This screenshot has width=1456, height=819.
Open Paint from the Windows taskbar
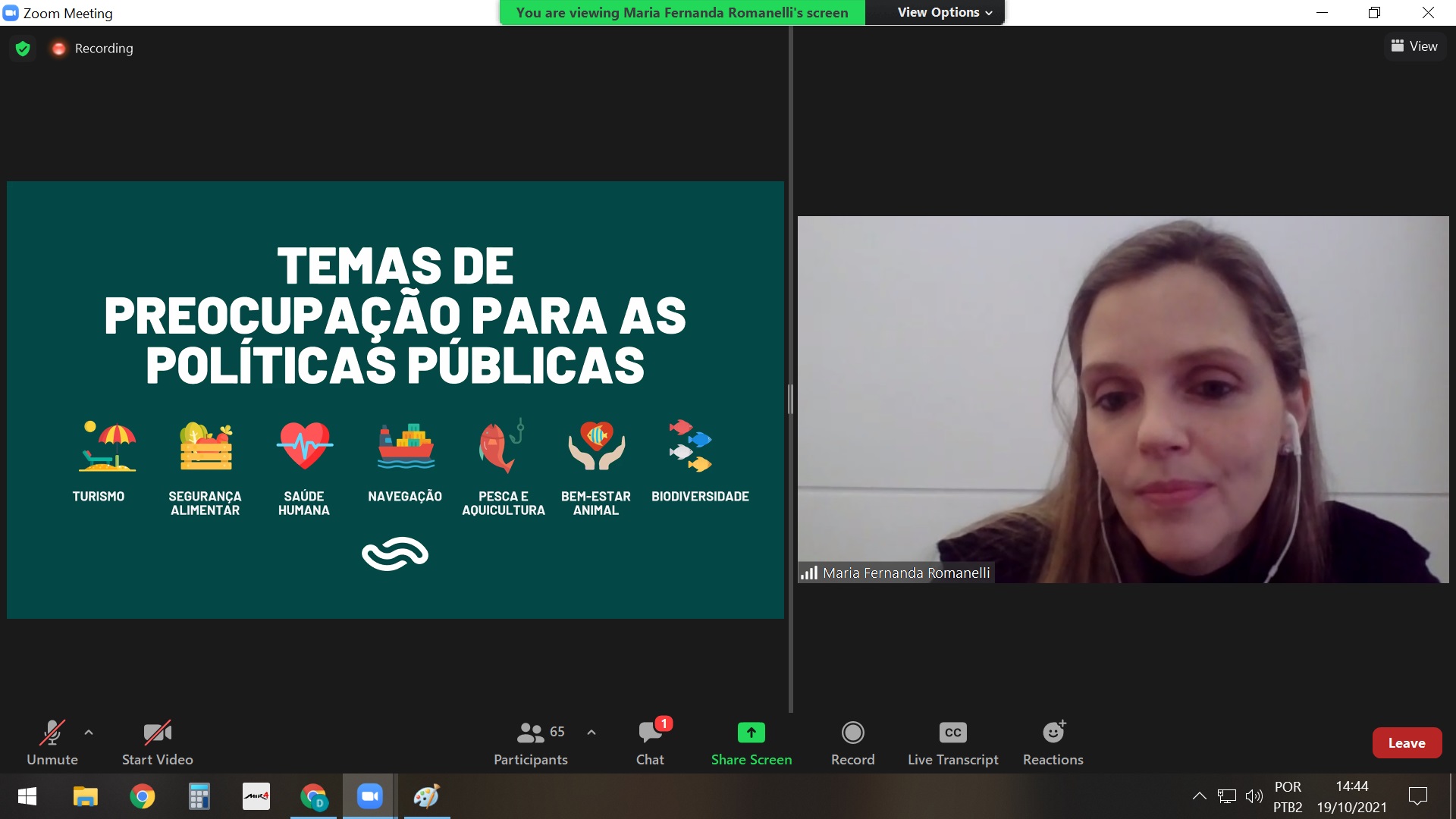[426, 796]
